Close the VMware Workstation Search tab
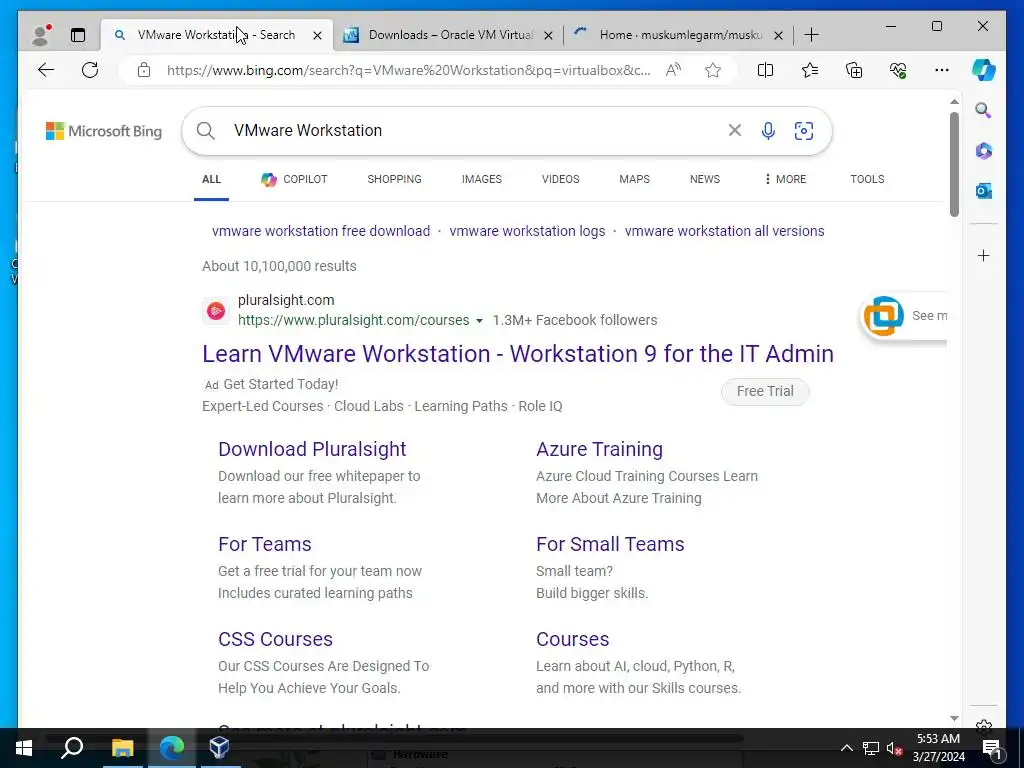Screen dimensions: 1024x768 point(317,35)
